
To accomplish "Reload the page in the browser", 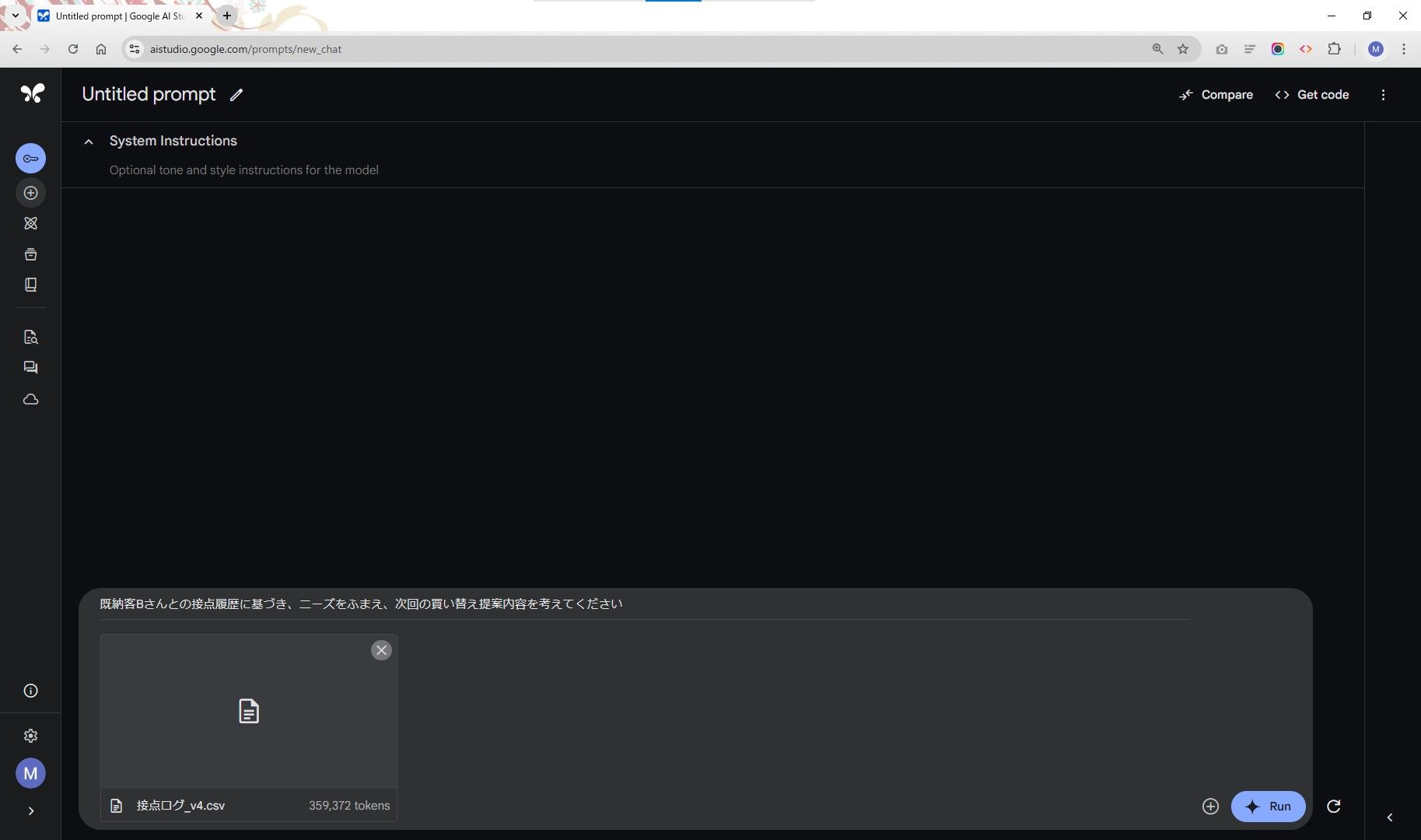I will pyautogui.click(x=73, y=49).
